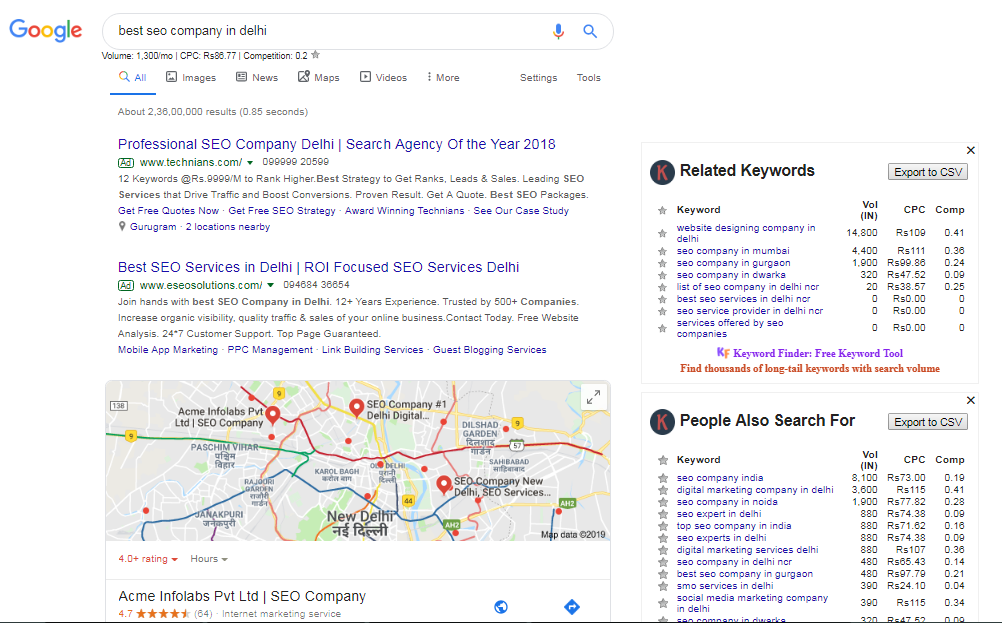This screenshot has height=623, width=1002.
Task: Star keyword 'list of seo company in delhi ncr'
Action: (x=663, y=288)
